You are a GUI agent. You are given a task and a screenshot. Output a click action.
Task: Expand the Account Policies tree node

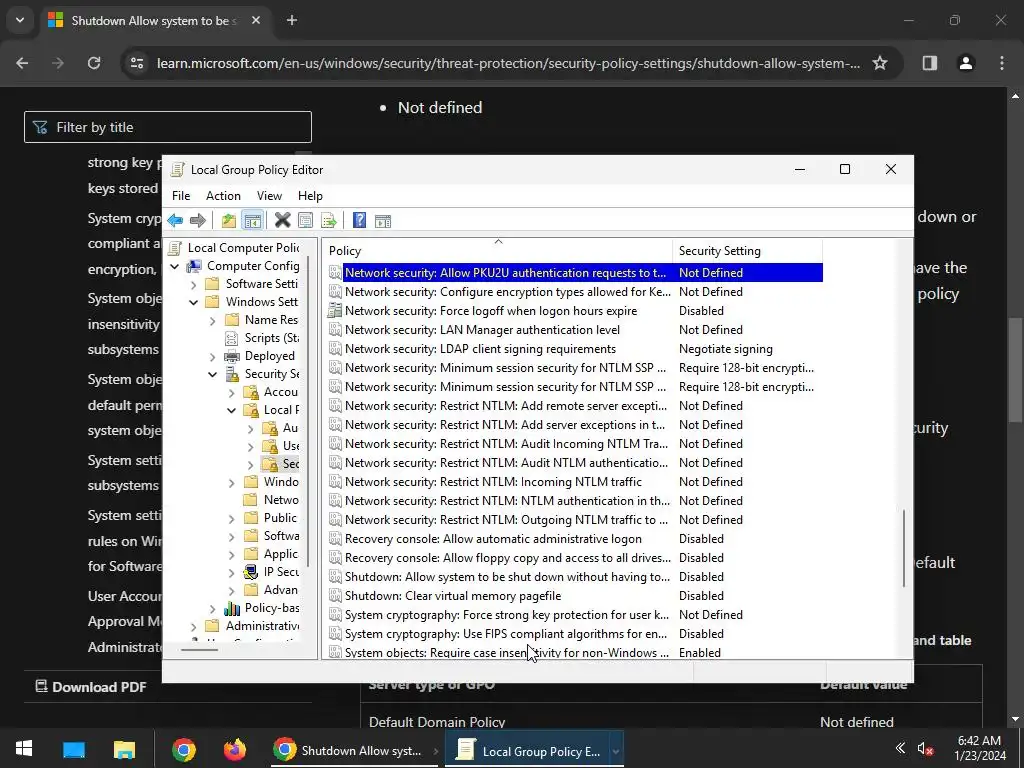tap(231, 392)
